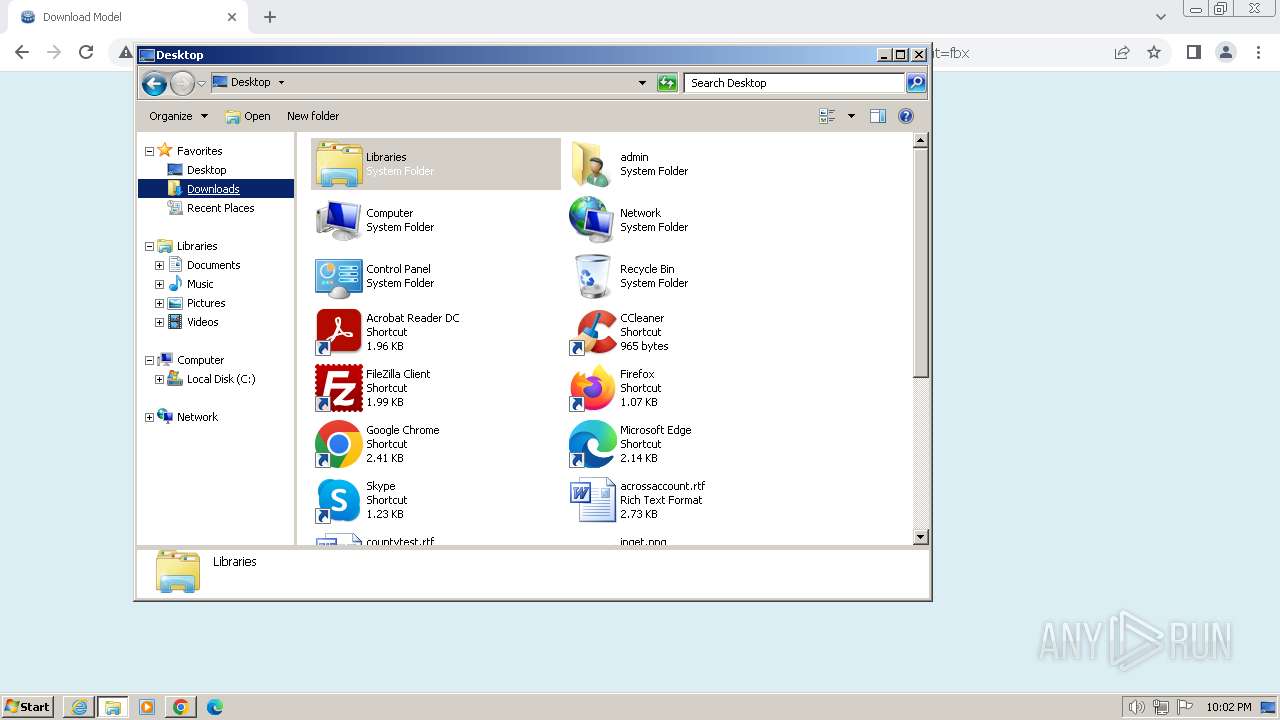Close the Download Model tab
The image size is (1280, 720).
(232, 17)
